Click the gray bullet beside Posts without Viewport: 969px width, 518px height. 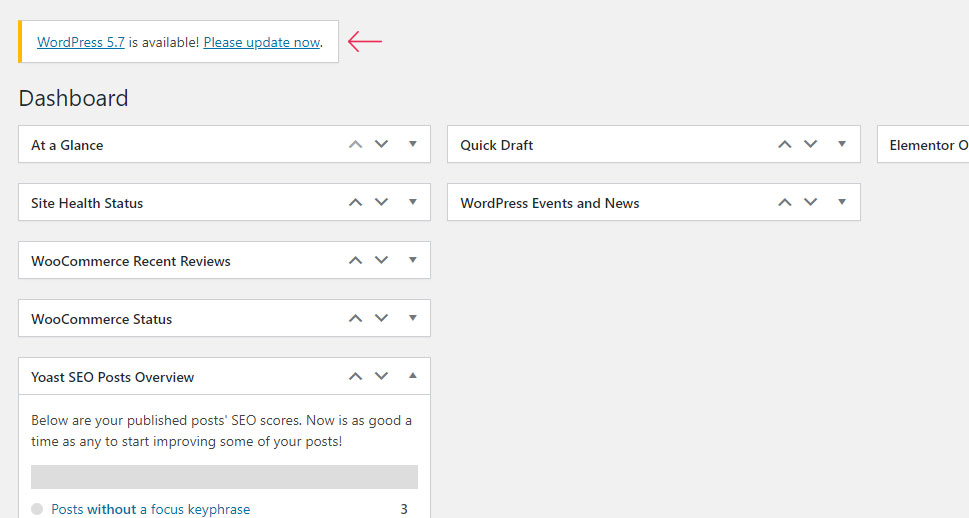(x=37, y=509)
